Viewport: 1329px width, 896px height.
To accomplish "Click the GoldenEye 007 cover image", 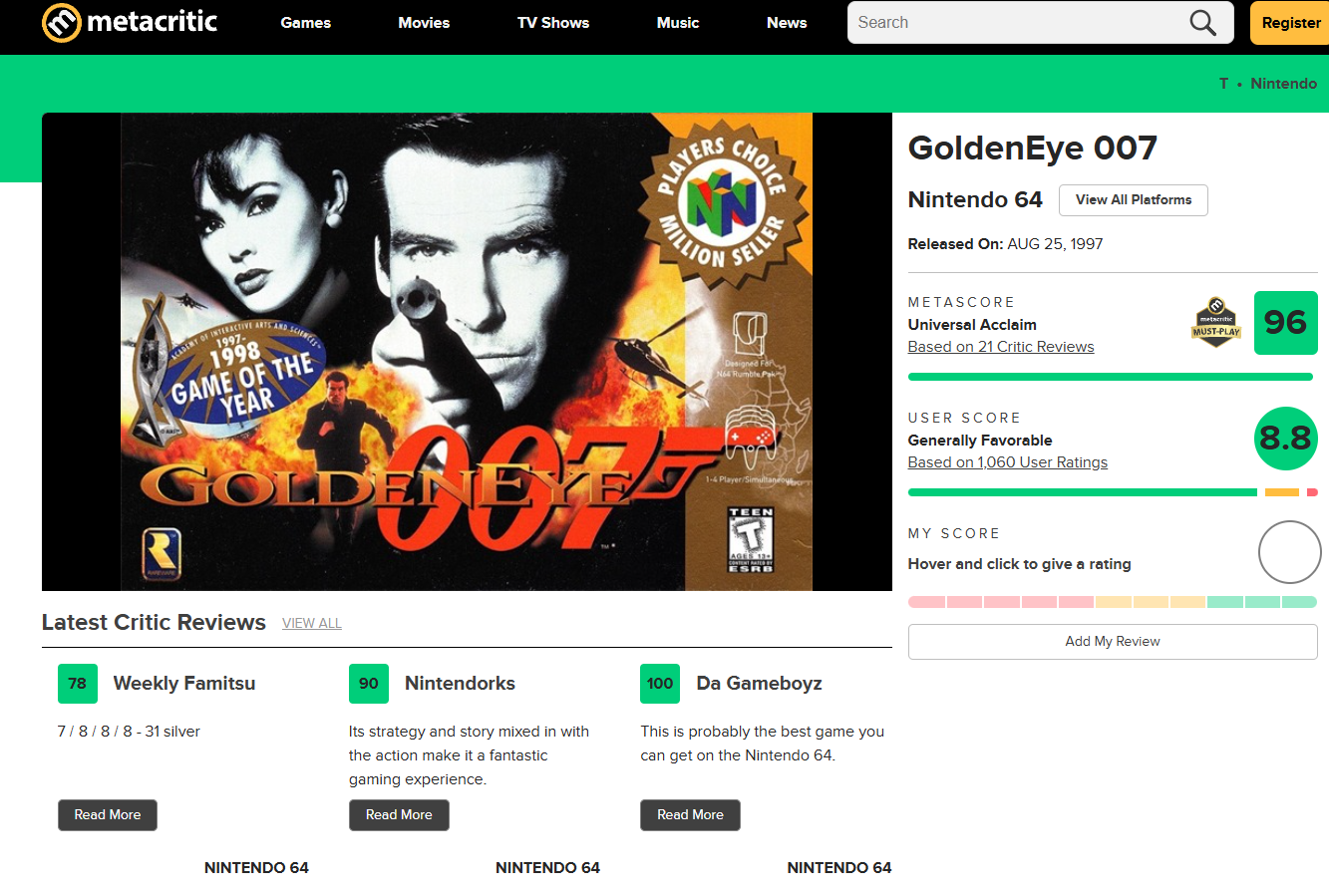I will click(467, 352).
